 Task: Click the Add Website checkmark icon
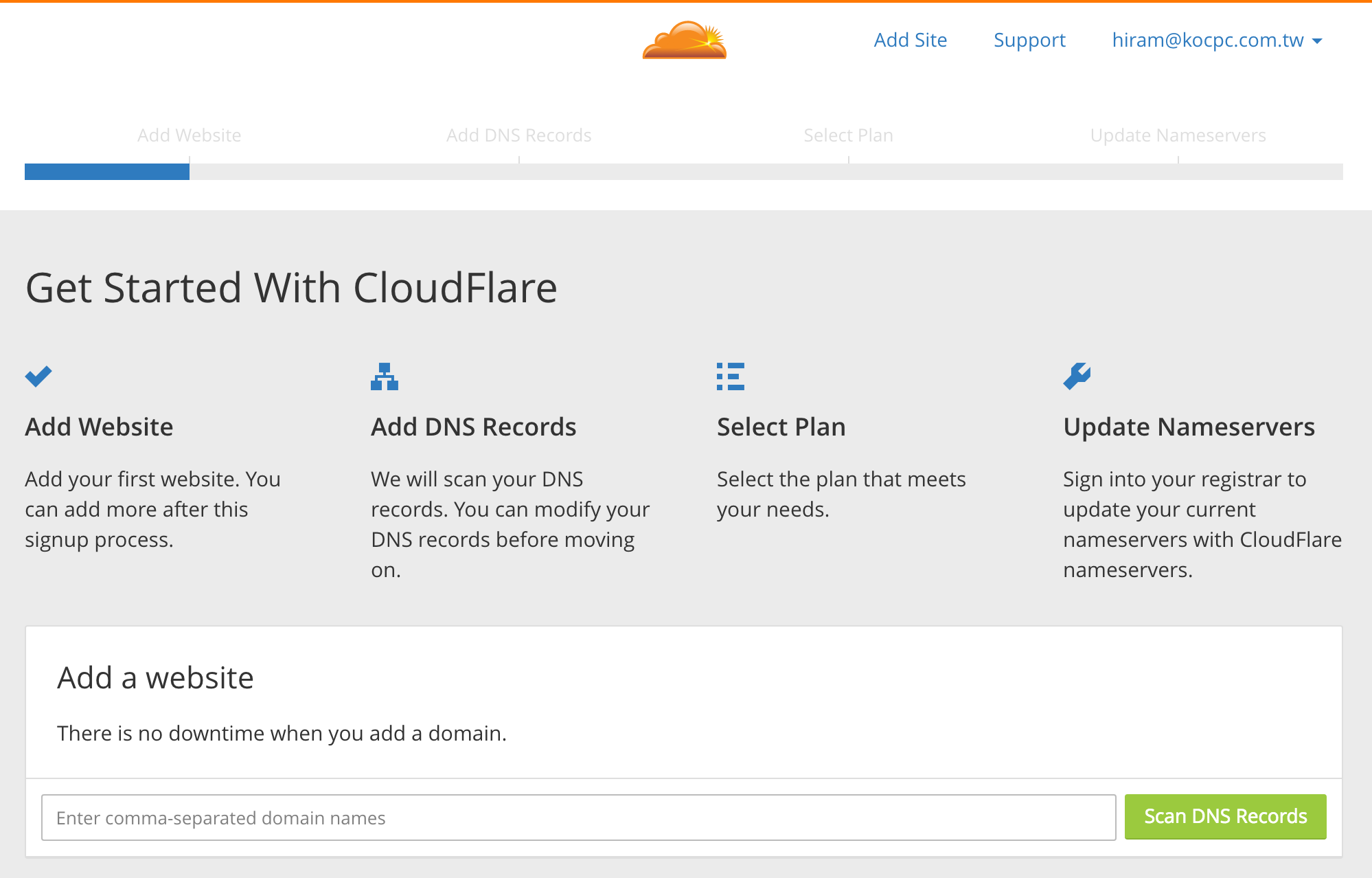38,376
